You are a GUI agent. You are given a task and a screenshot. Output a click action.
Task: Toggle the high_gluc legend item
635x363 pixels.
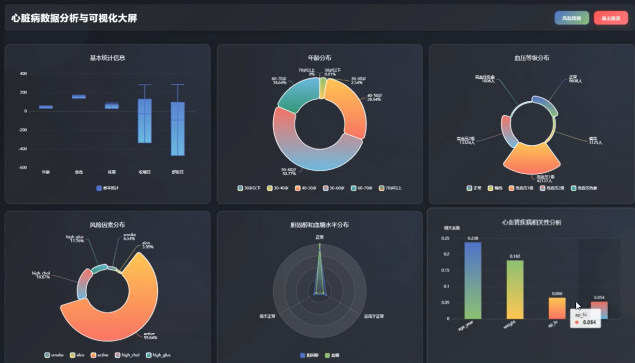click(x=158, y=355)
